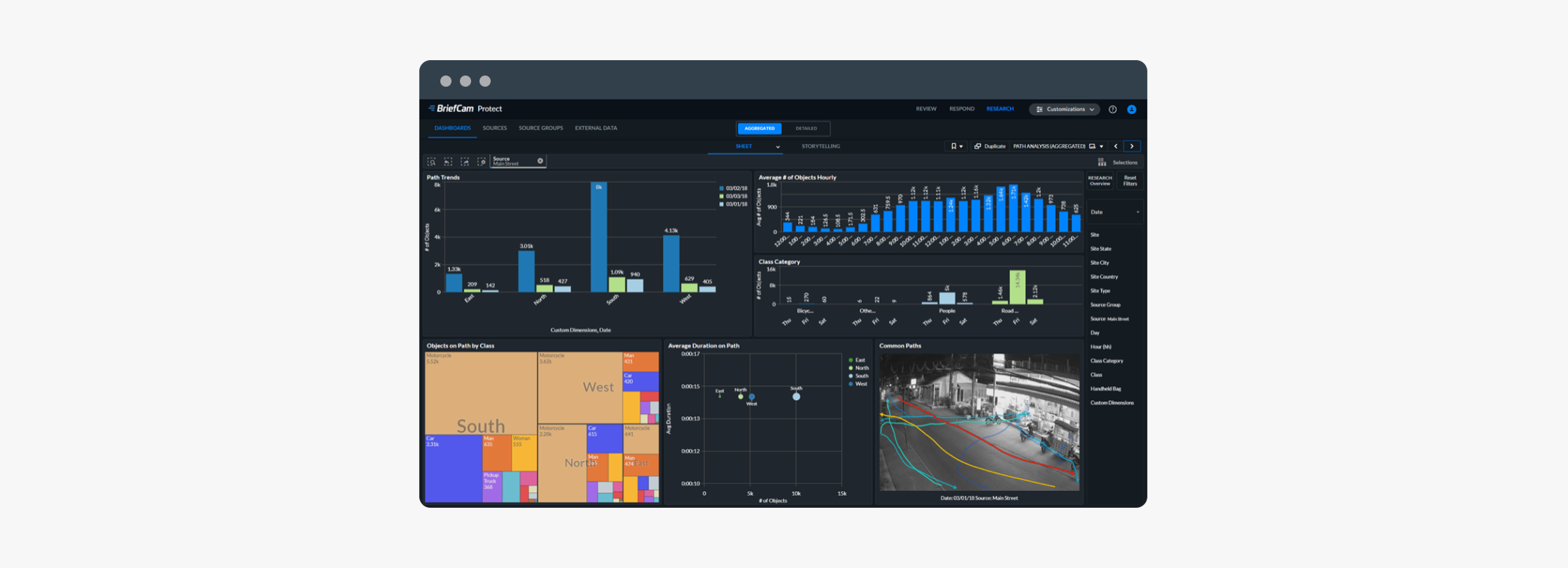Screen dimensions: 1568x568
Task: Go to the next sheet arrow
Action: click(1132, 146)
